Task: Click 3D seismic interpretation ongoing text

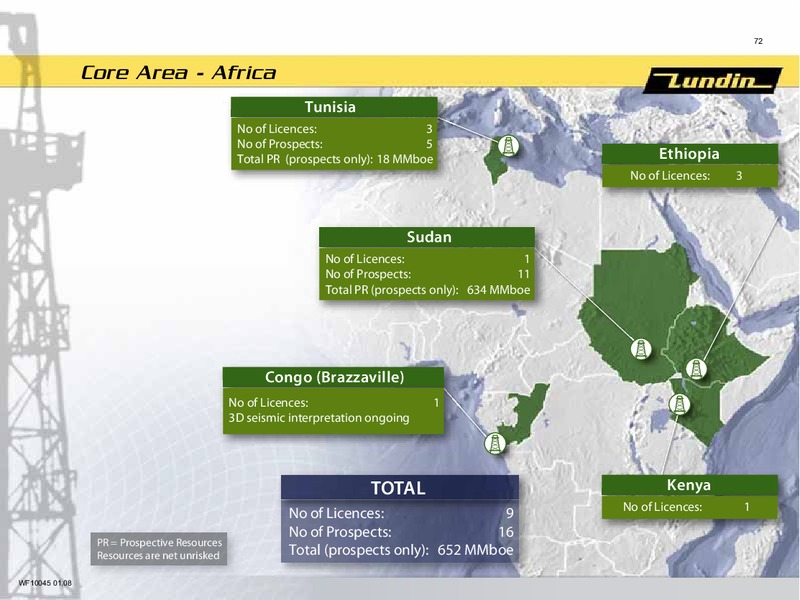Action: 319,418
